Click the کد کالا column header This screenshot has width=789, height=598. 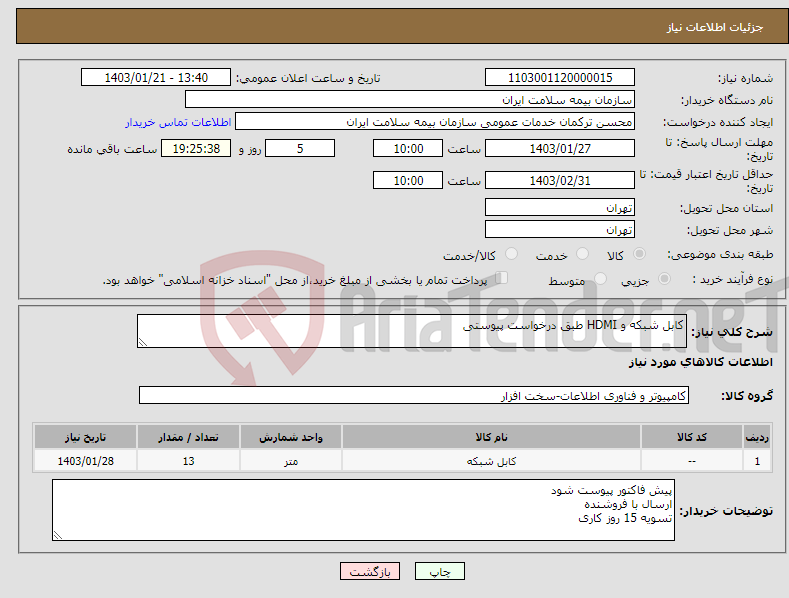click(692, 437)
